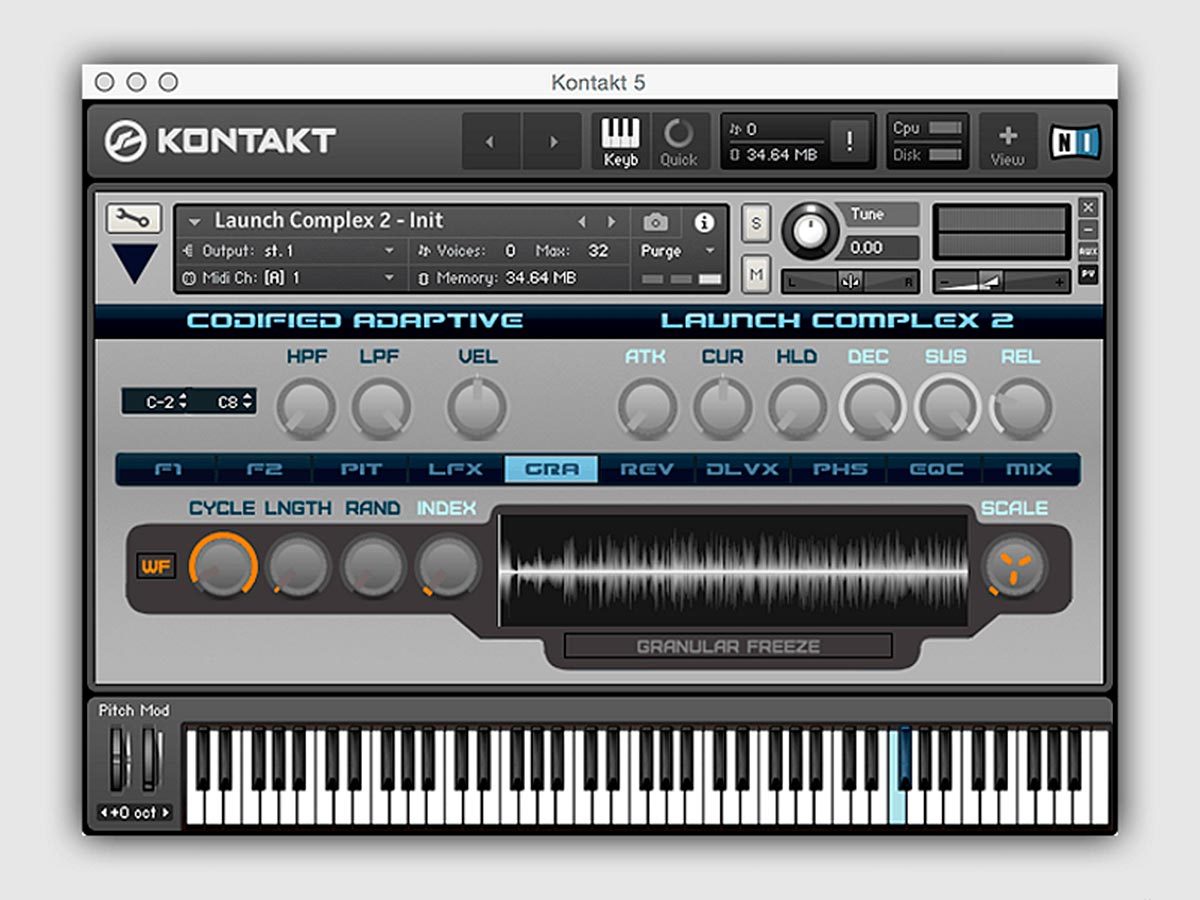Click the Tune knob
This screenshot has height=900, width=1200.
pyautogui.click(x=811, y=233)
